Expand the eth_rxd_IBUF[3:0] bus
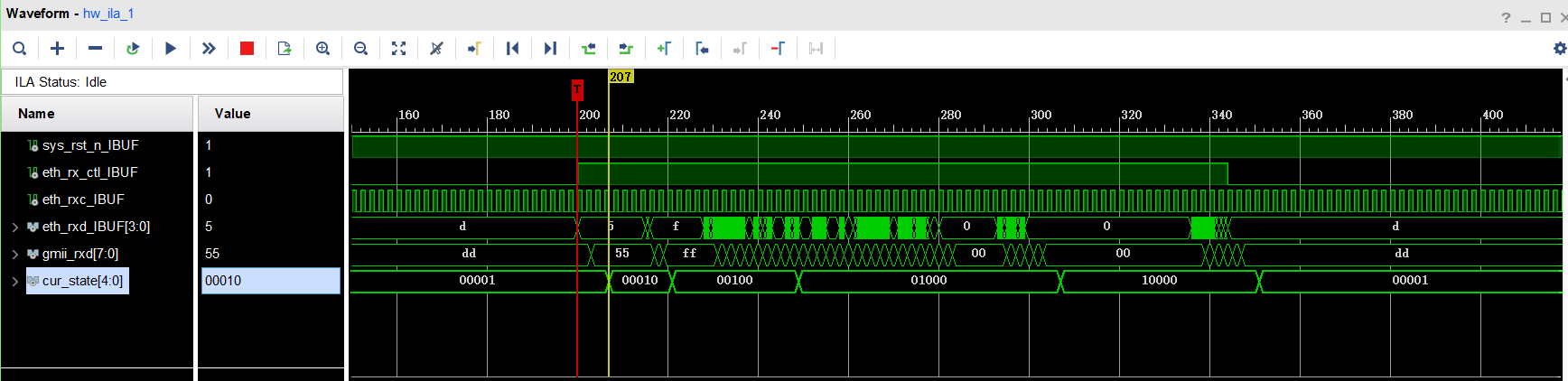 14,227
